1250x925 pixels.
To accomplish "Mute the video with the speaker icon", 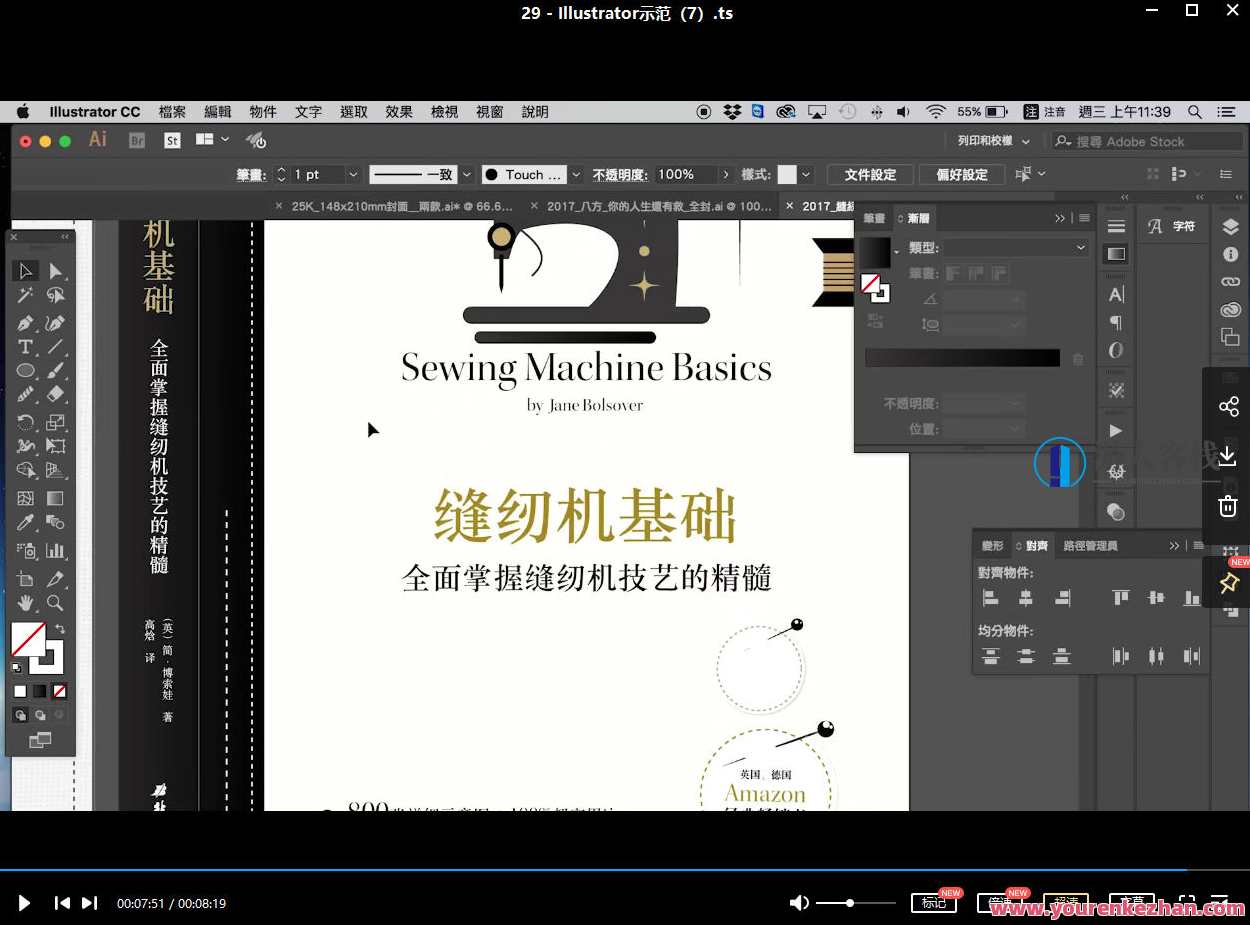I will [799, 902].
